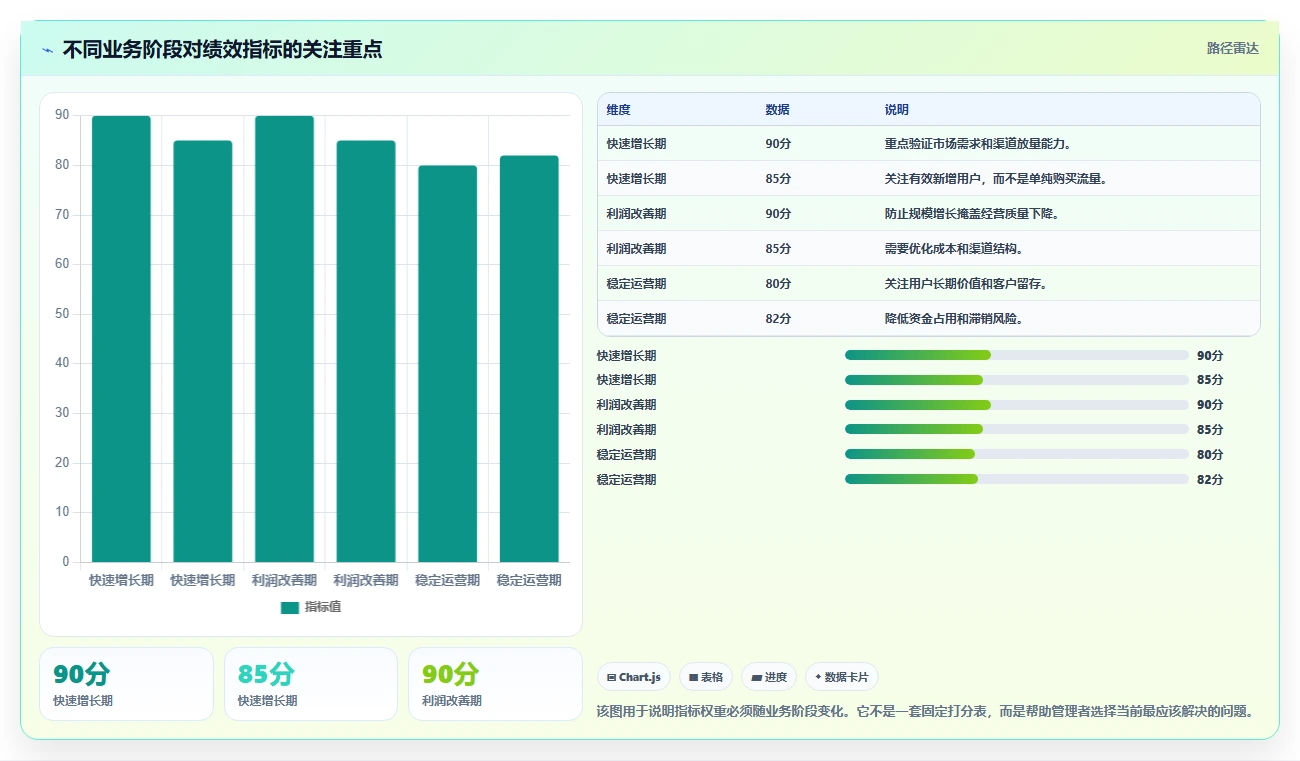Click the 利润改善期 progress bar showing 90分

pyautogui.click(x=1017, y=405)
